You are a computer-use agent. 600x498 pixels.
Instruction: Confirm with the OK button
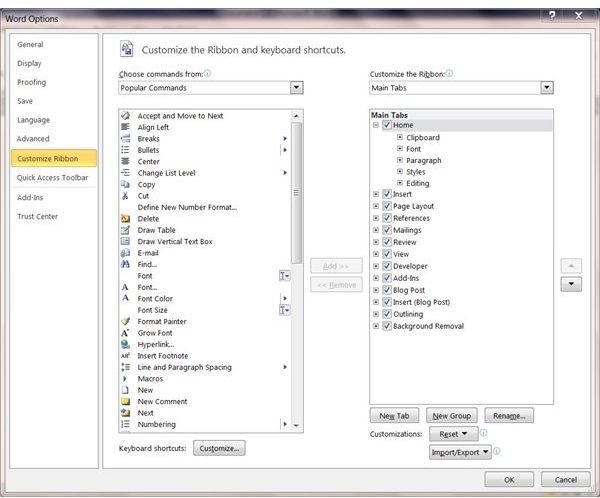(x=509, y=480)
